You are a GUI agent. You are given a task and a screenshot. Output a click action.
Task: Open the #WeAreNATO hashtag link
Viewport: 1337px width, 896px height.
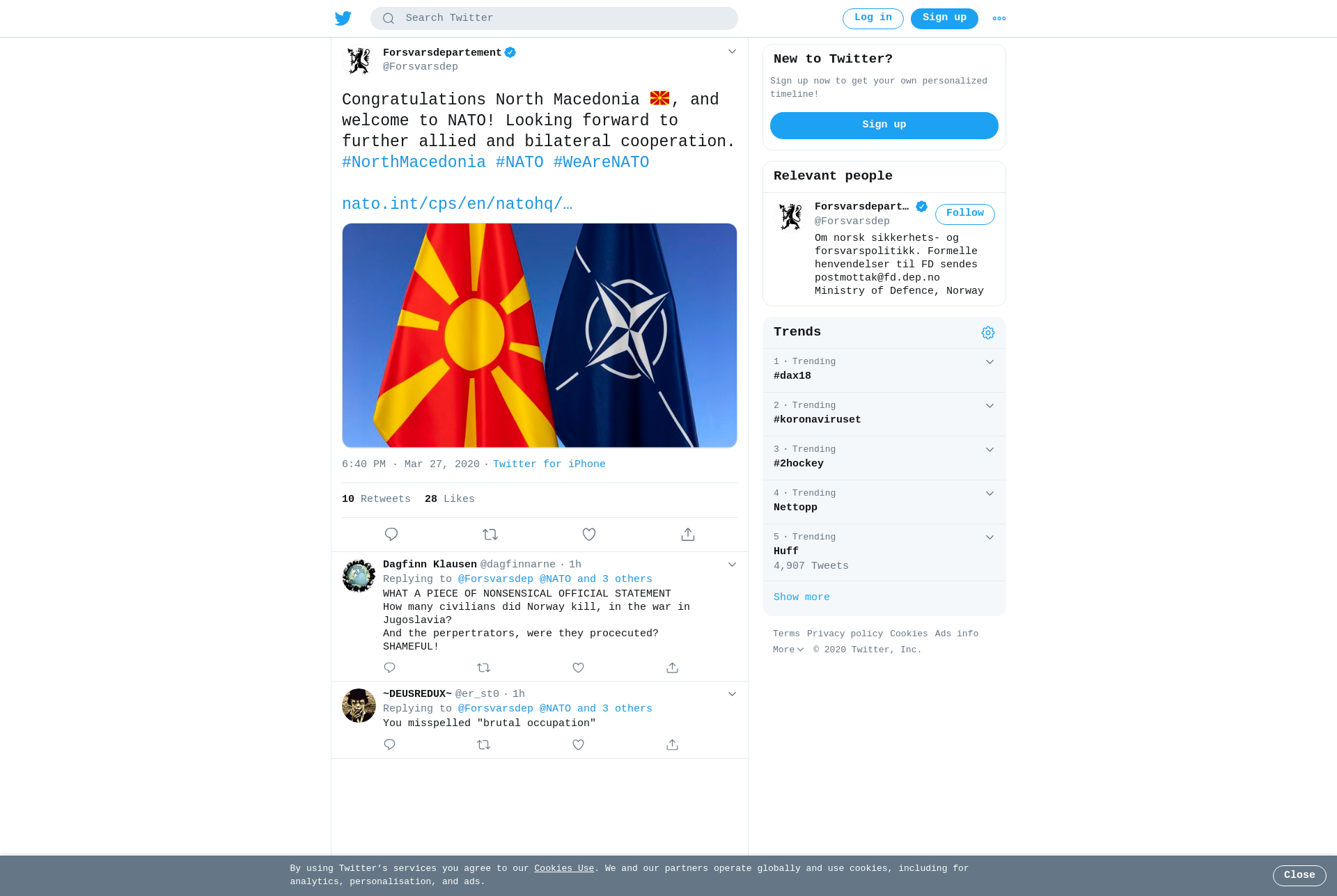(x=601, y=162)
